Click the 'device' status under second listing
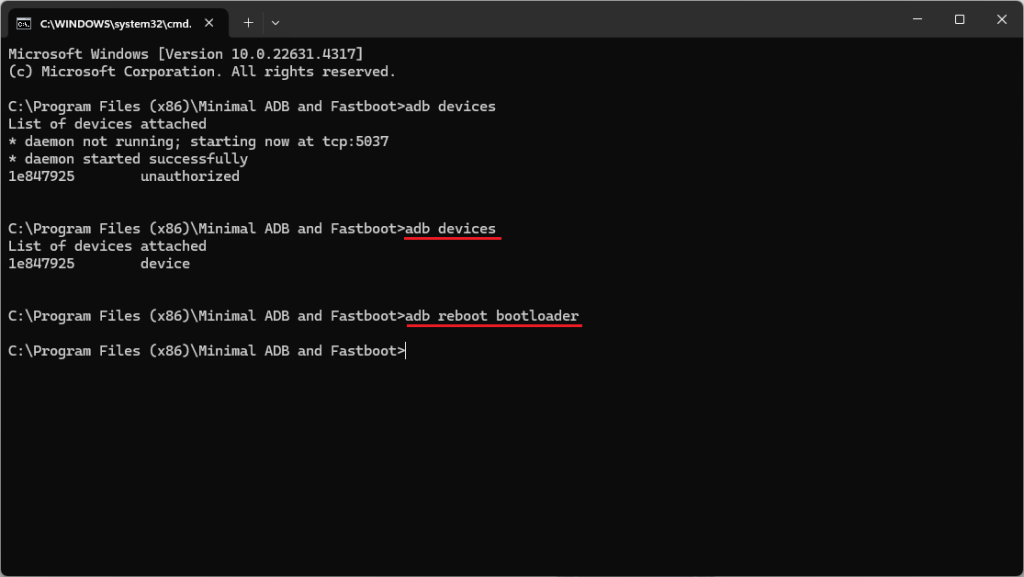Screen dimensions: 1024x577 (x=165, y=264)
